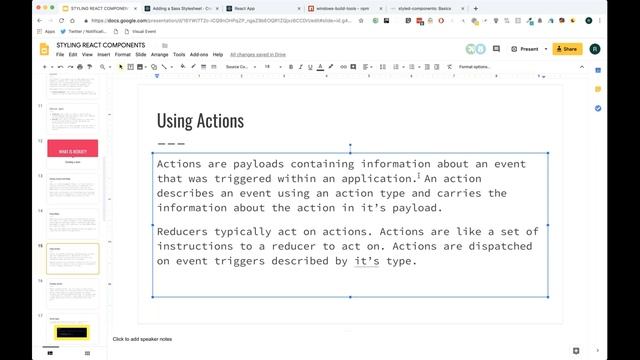
Task: Open the Arrange menu
Action: click(160, 55)
